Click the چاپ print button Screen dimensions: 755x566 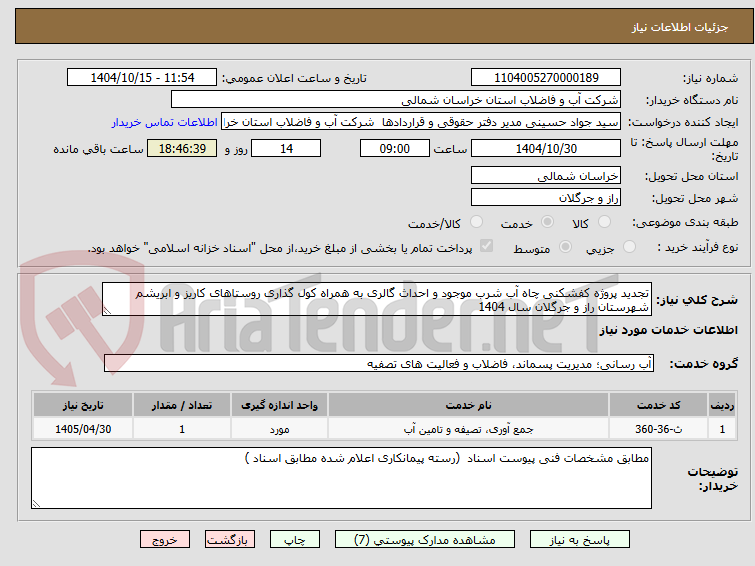tap(295, 540)
